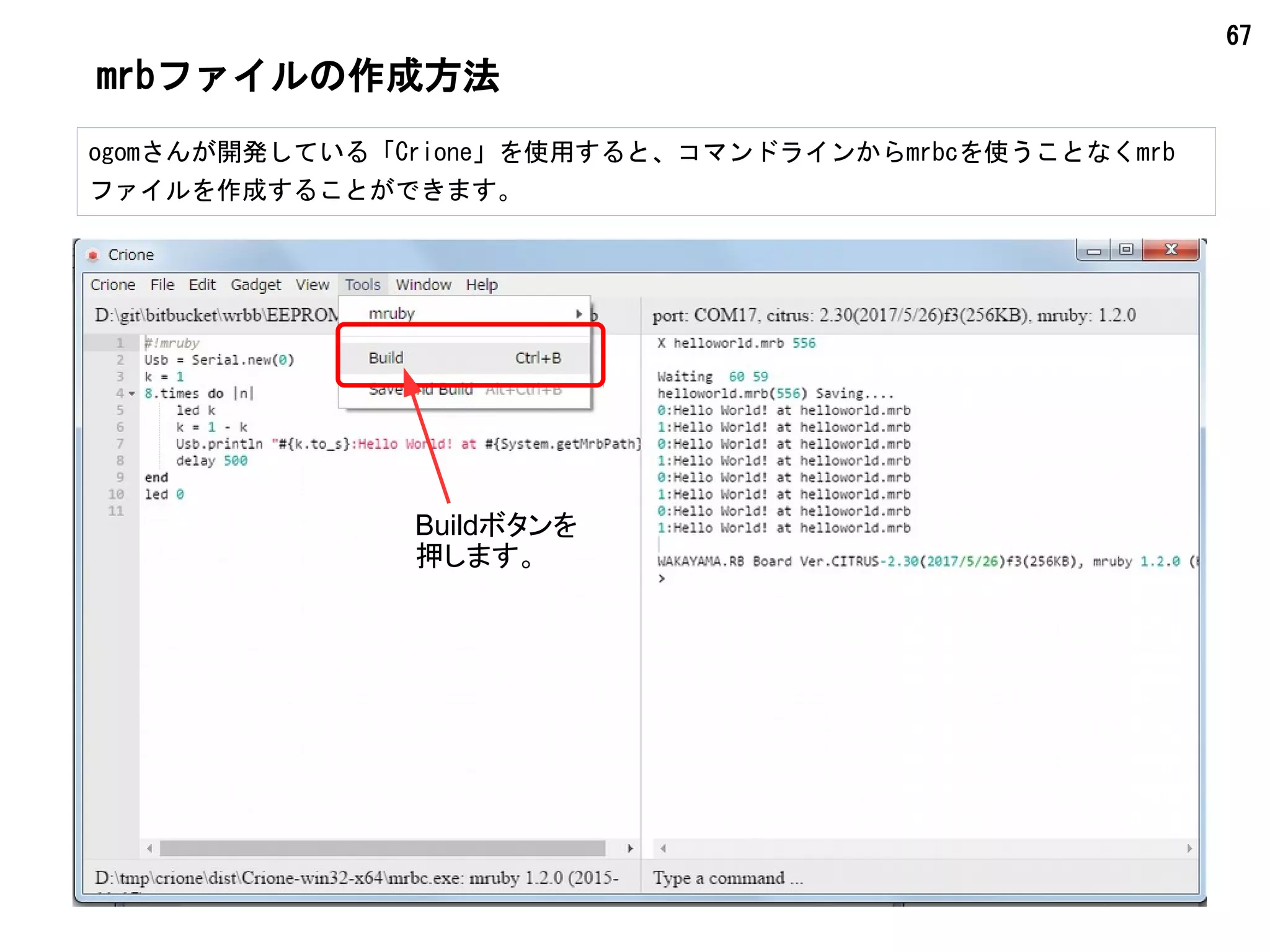Expand the mruby submenu entry
The image size is (1270, 952).
coord(464,314)
